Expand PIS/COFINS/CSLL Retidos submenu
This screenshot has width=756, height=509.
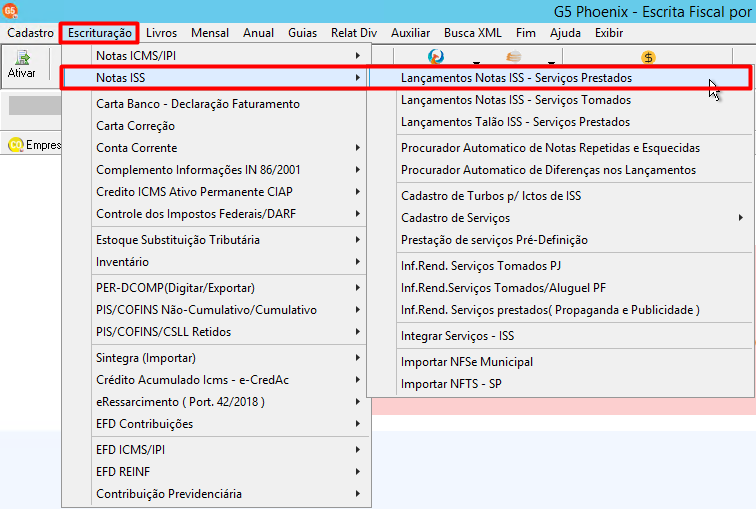[x=215, y=332]
